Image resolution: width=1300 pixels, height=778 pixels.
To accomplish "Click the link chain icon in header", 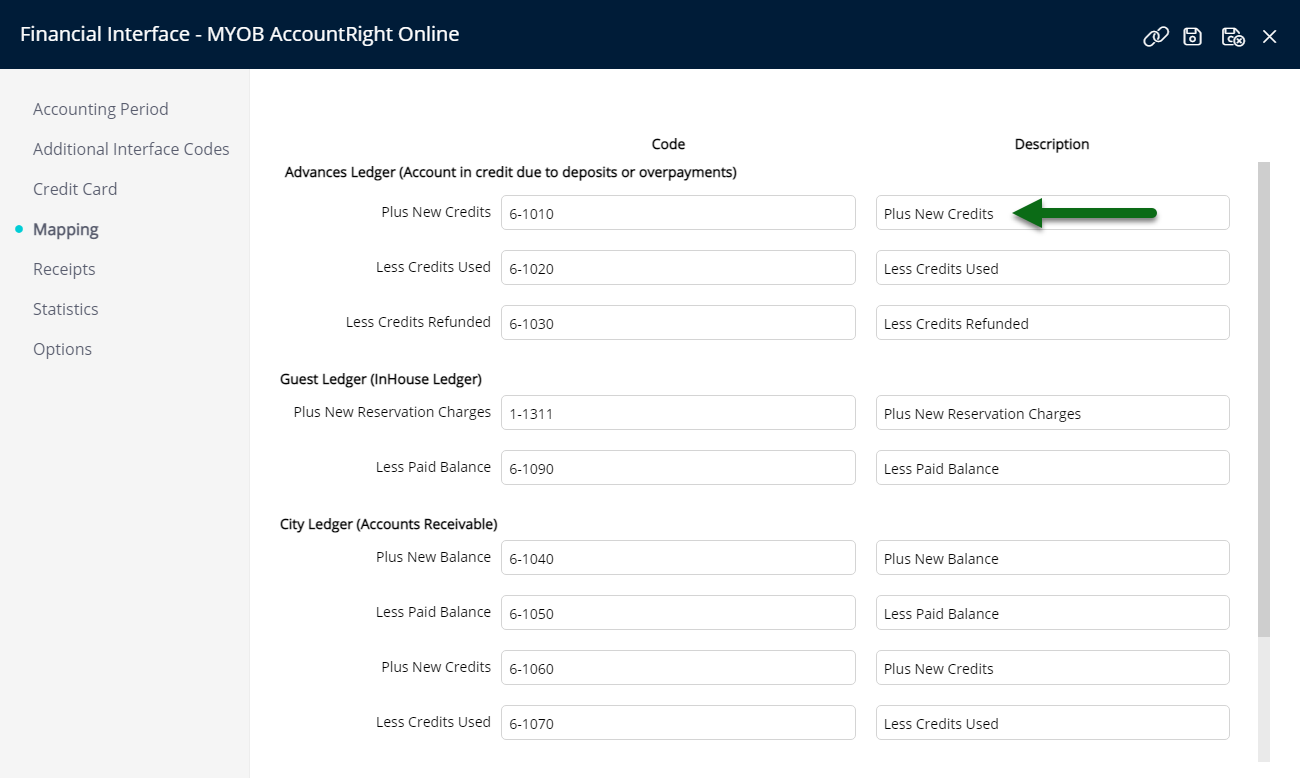I will pyautogui.click(x=1156, y=36).
